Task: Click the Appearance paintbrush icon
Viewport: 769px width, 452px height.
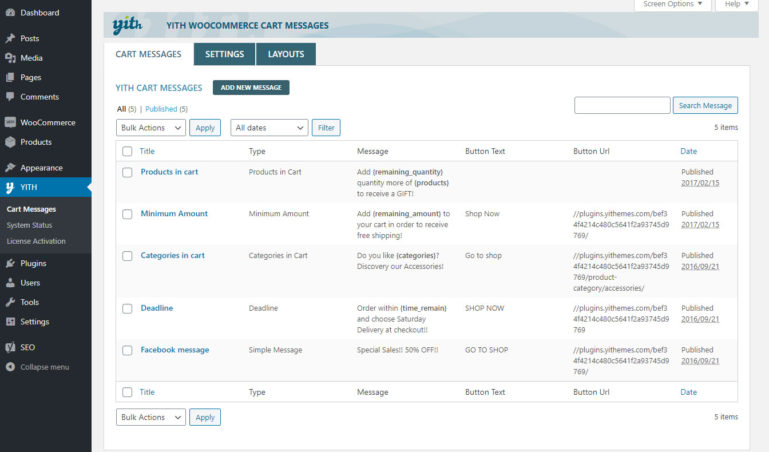Action: tap(10, 168)
